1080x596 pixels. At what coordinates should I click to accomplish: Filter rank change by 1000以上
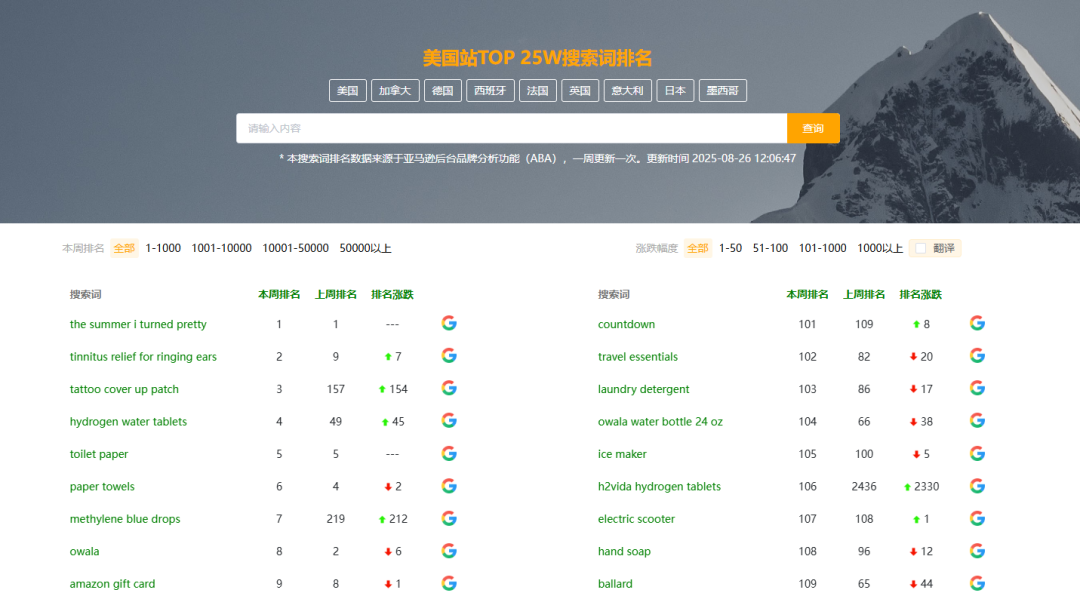pyautogui.click(x=880, y=248)
